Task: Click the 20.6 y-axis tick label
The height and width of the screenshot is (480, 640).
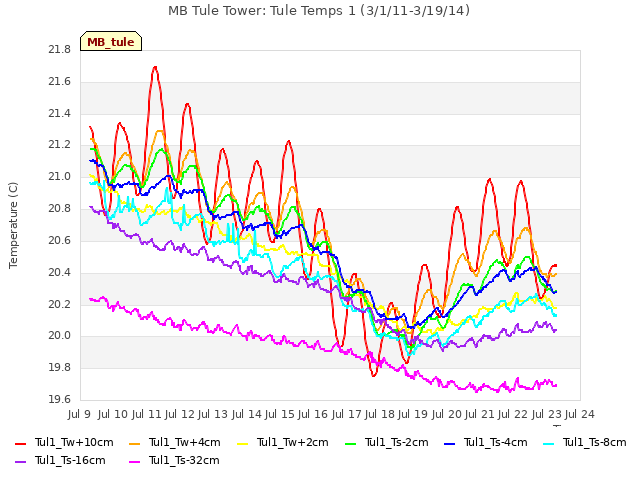Action: [x=60, y=240]
